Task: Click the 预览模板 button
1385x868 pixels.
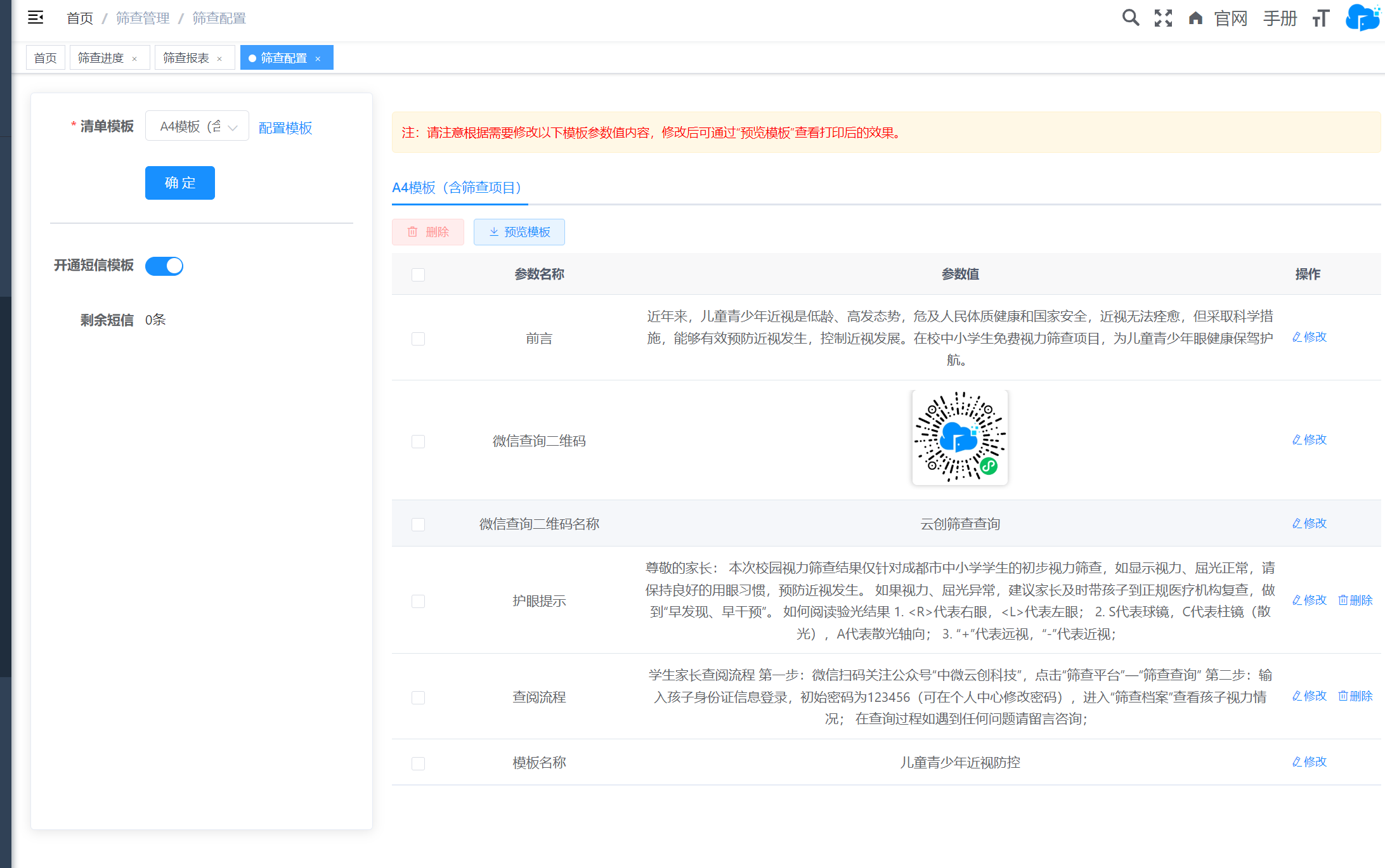Action: click(x=519, y=232)
